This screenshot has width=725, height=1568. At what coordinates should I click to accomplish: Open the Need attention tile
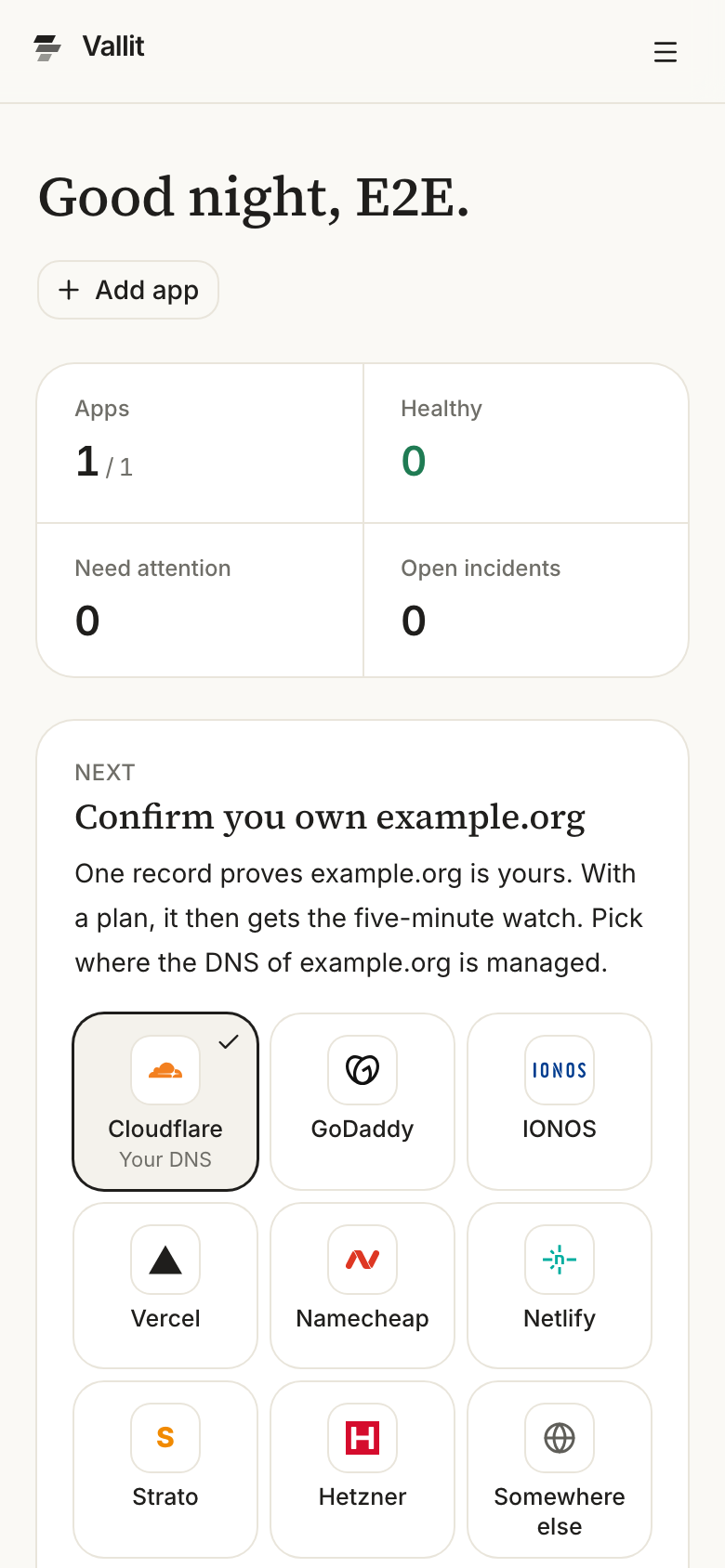click(x=200, y=600)
